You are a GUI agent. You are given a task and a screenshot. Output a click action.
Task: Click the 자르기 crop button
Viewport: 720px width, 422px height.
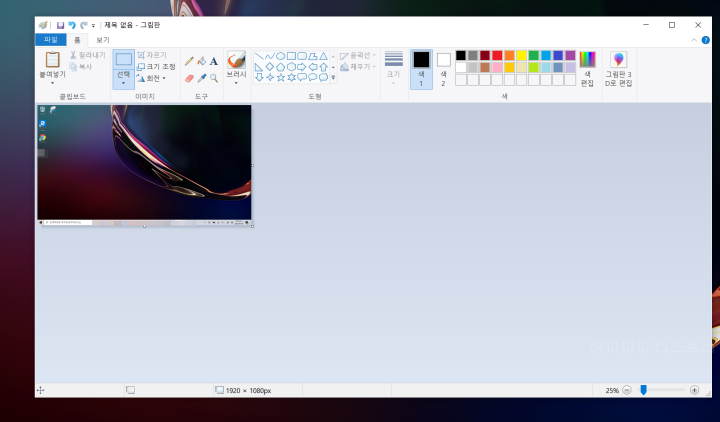click(x=152, y=55)
